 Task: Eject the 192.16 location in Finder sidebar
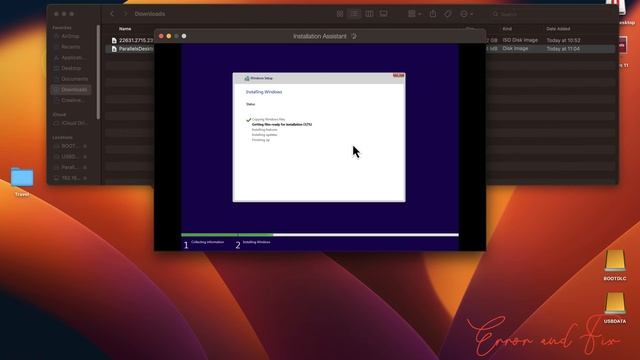(85, 178)
